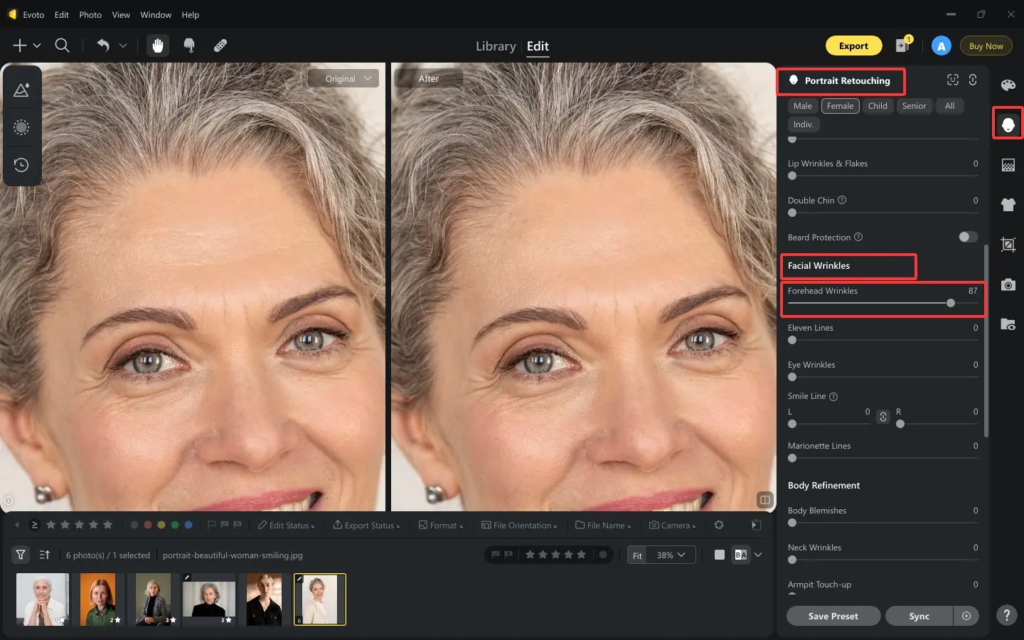Open the Photo menu

click(90, 15)
